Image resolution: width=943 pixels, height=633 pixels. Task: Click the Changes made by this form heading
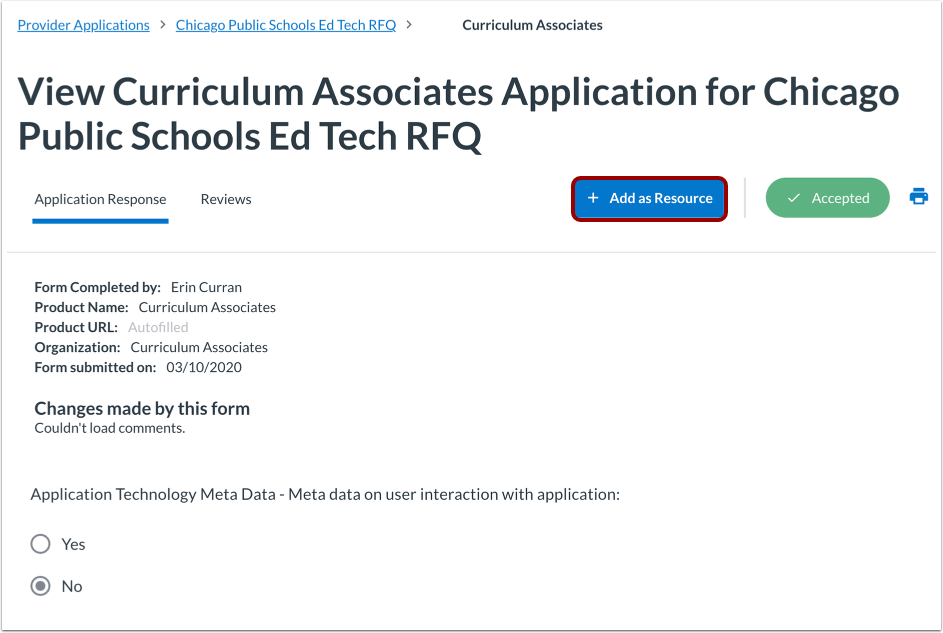pyautogui.click(x=142, y=409)
